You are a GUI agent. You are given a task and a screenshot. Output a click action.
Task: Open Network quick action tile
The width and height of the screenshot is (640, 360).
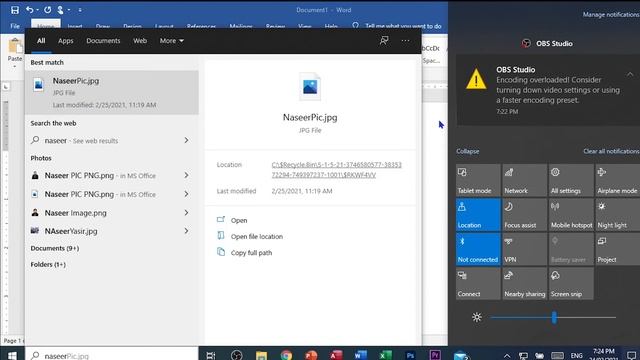[524, 180]
